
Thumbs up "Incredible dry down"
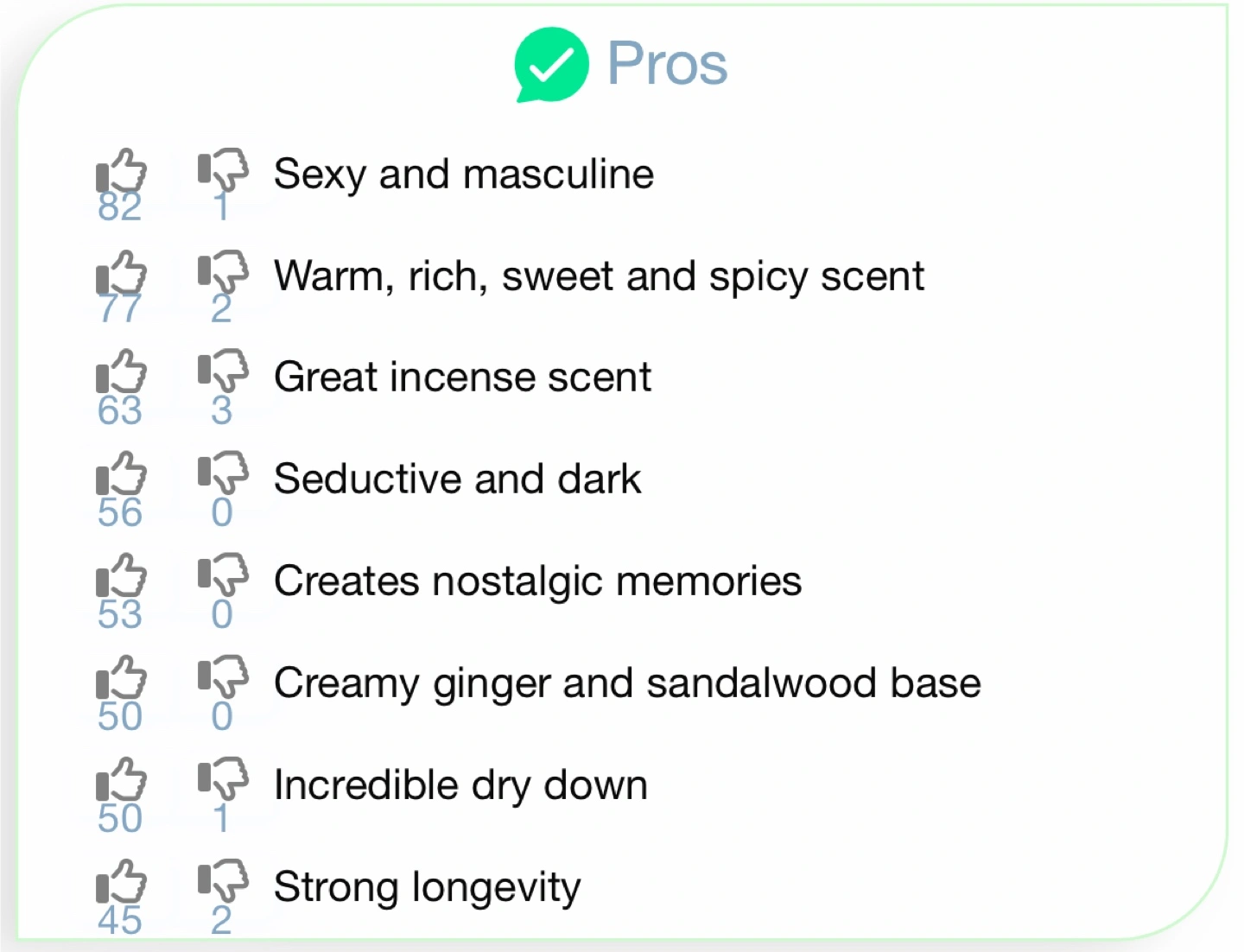pos(121,779)
